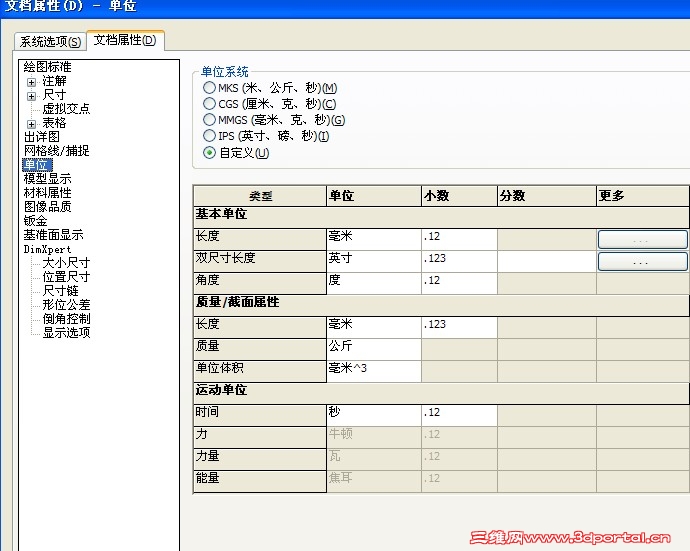Click the more button for 长度 row
Viewport: 690px width, 551px height.
[642, 240]
